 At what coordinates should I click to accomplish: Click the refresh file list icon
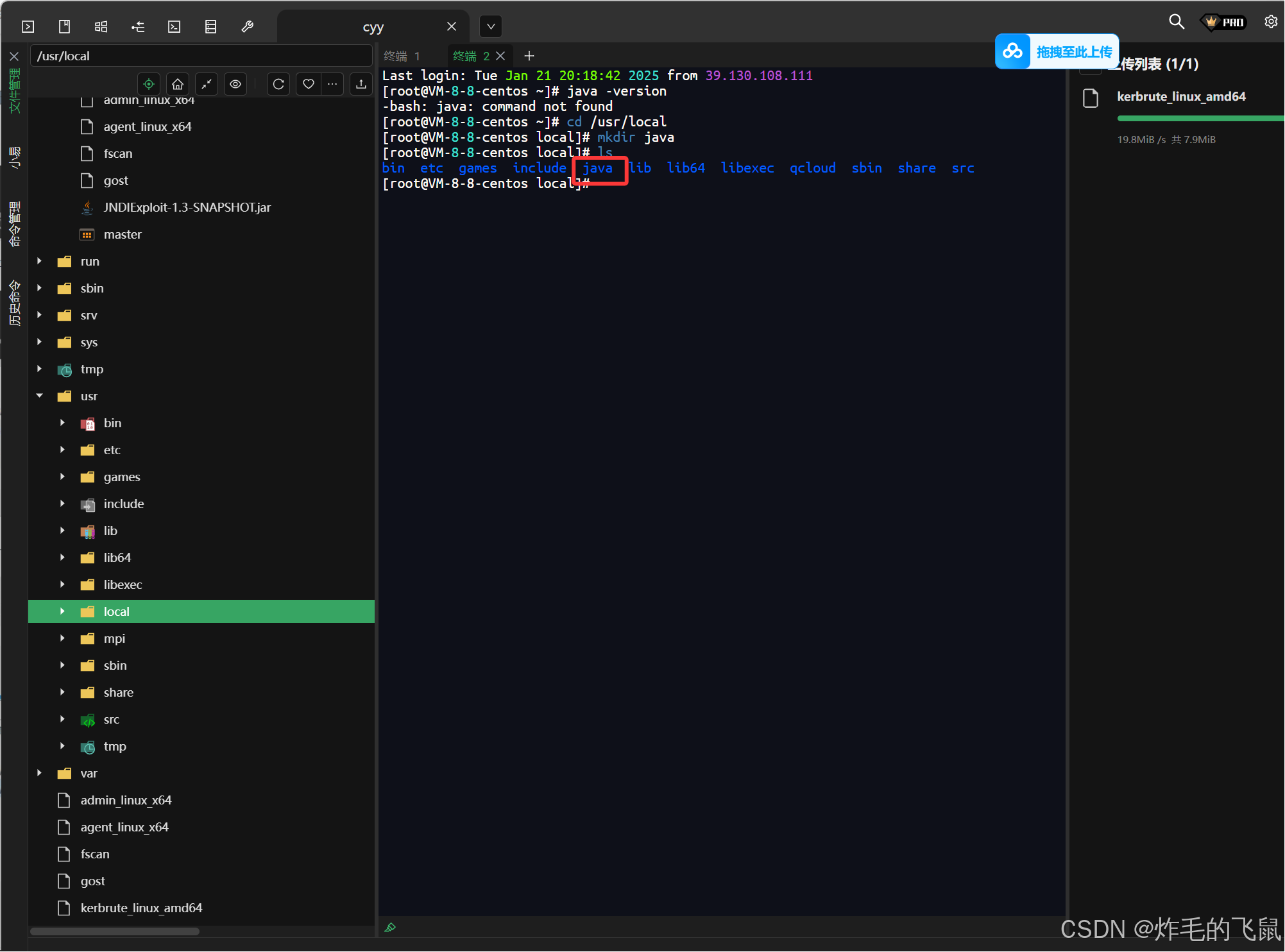click(278, 84)
